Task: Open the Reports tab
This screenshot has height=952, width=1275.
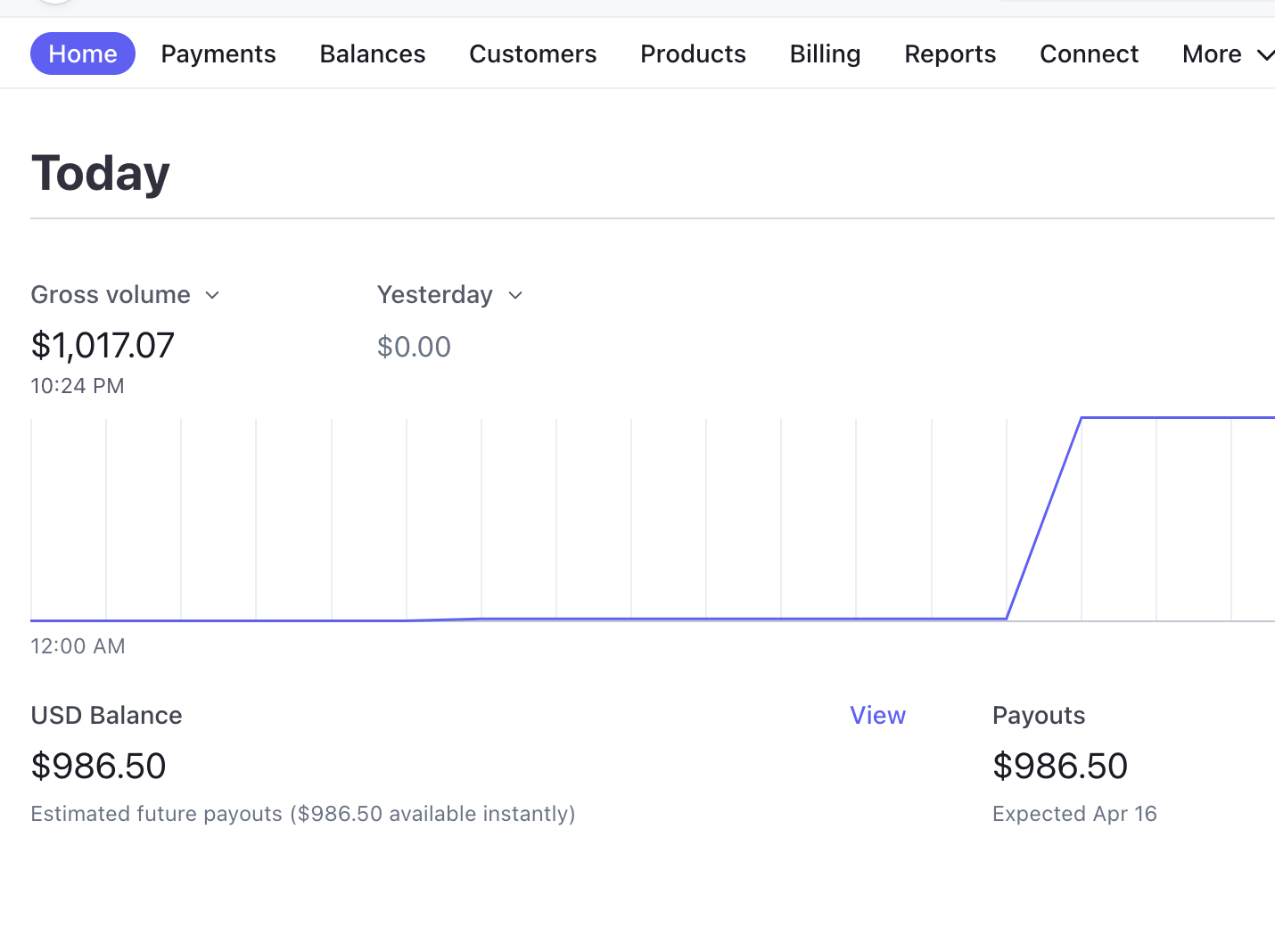Action: pos(950,53)
